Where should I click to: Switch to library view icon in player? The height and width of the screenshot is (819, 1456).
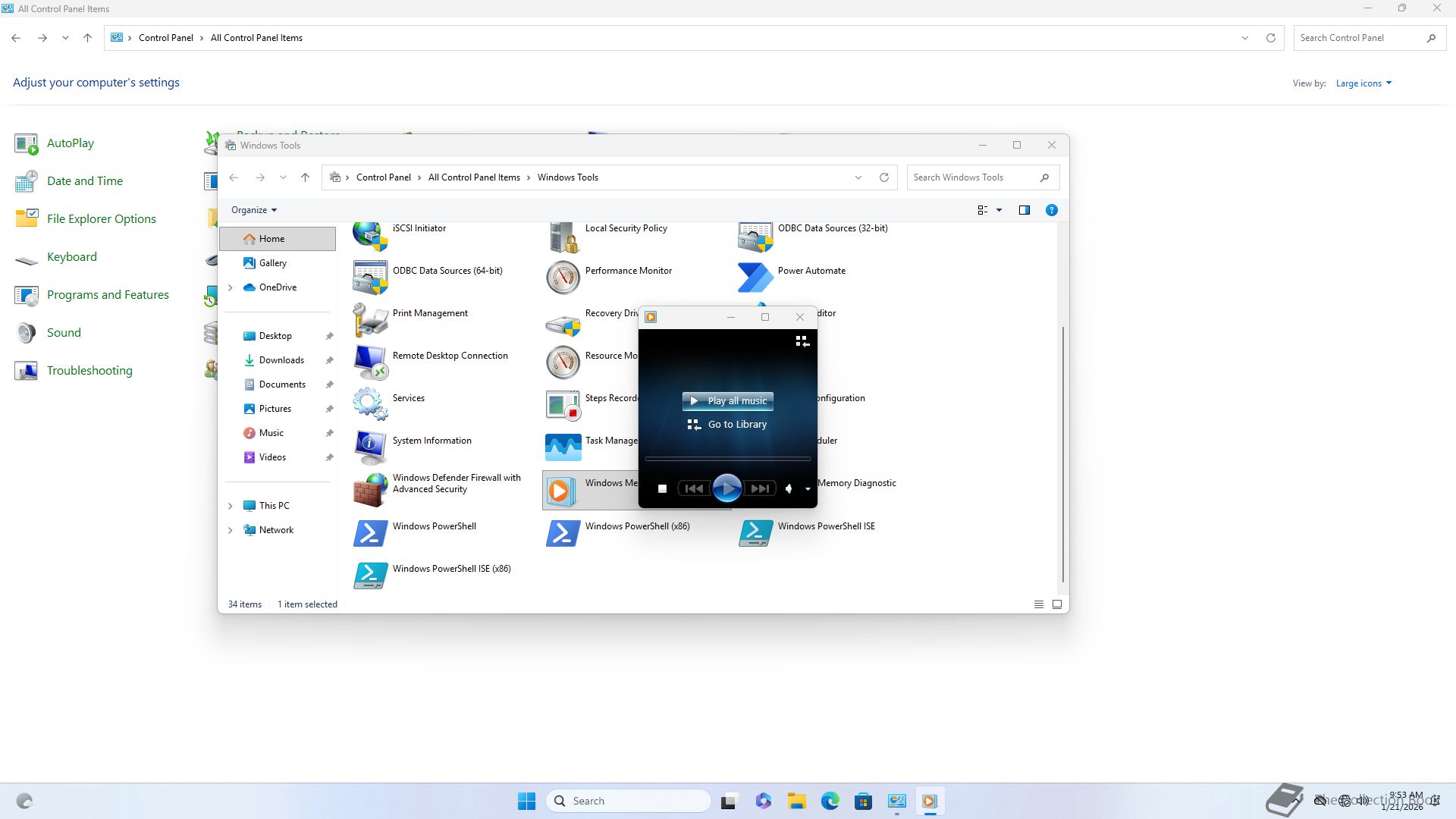coord(802,341)
